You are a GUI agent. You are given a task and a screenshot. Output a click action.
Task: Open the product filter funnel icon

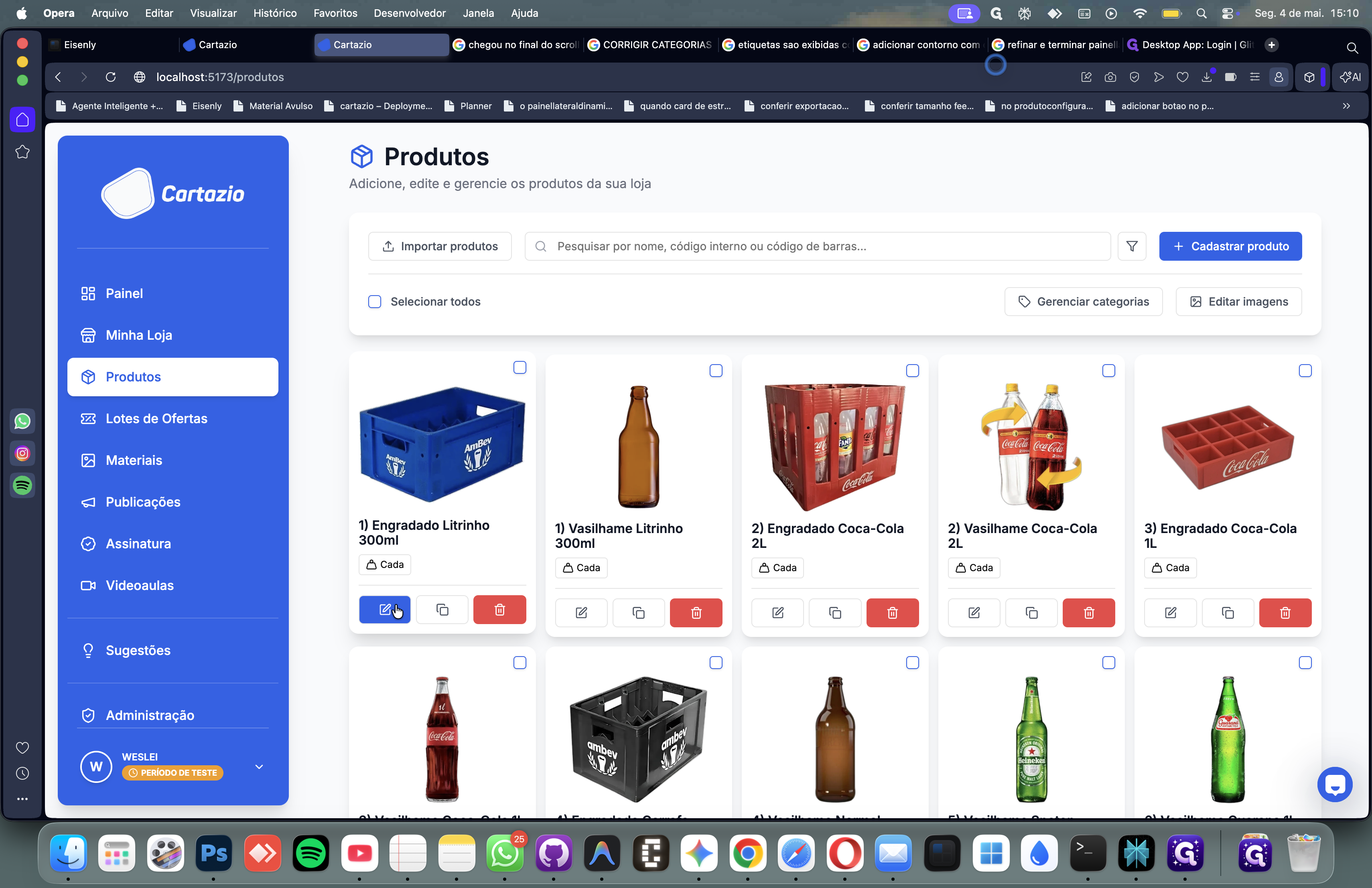click(x=1132, y=246)
